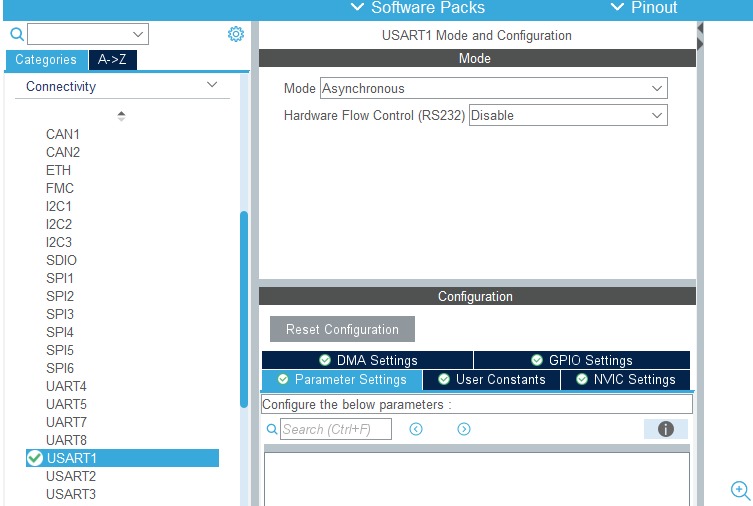Go to previous search result arrow
The height and width of the screenshot is (506, 753).
tap(416, 429)
